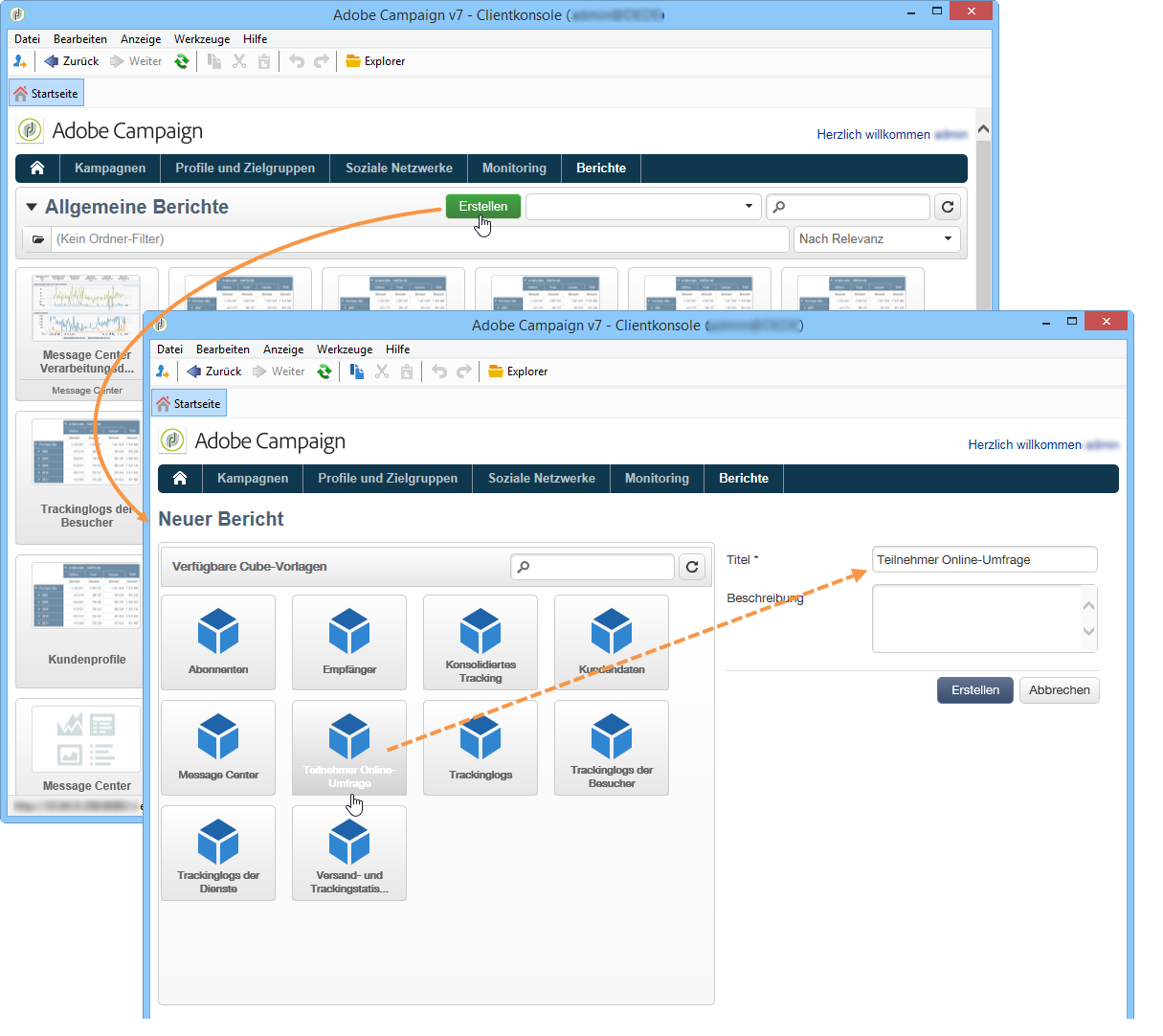The height and width of the screenshot is (1036, 1163).
Task: Click Zurück in back window toolbar
Action: pyautogui.click(x=72, y=61)
